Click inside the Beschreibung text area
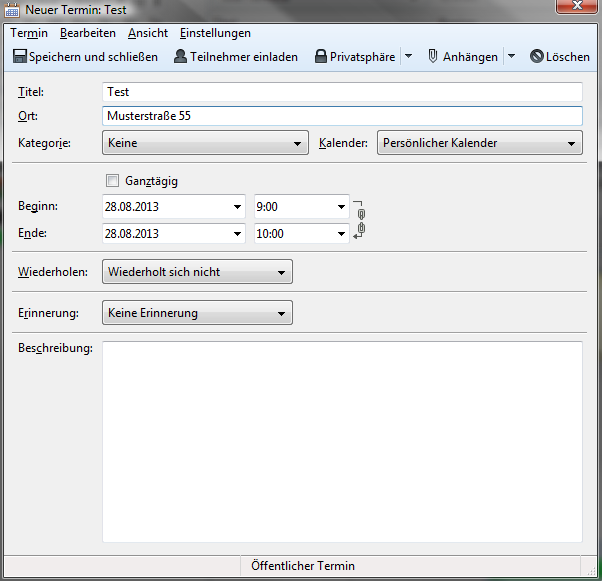Image resolution: width=602 pixels, height=581 pixels. coord(342,440)
